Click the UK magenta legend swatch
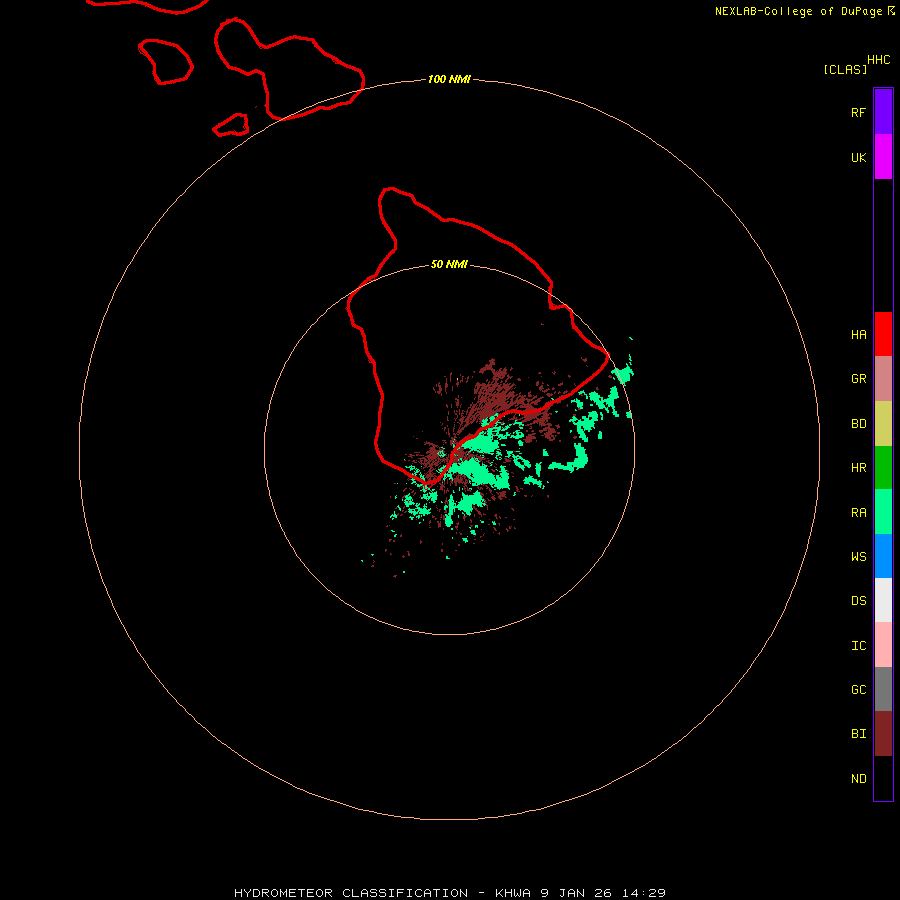 click(x=883, y=156)
